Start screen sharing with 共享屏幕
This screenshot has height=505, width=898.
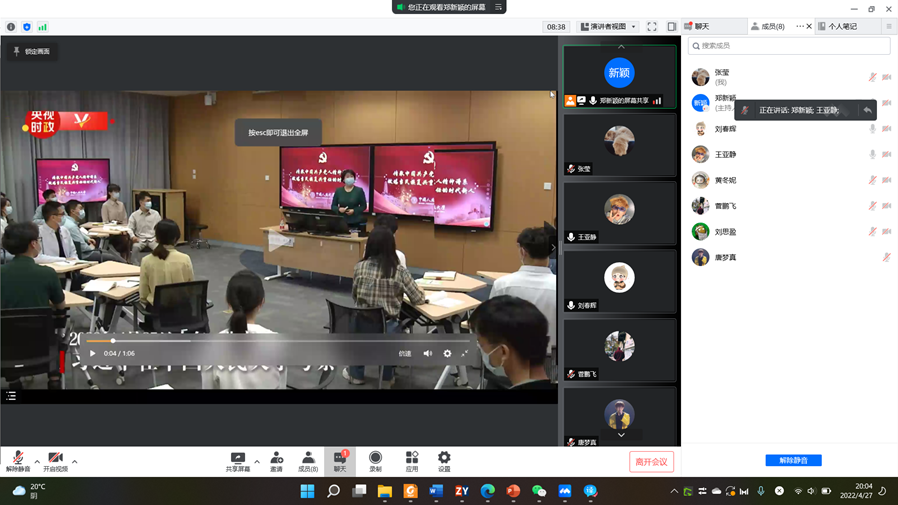click(x=238, y=461)
